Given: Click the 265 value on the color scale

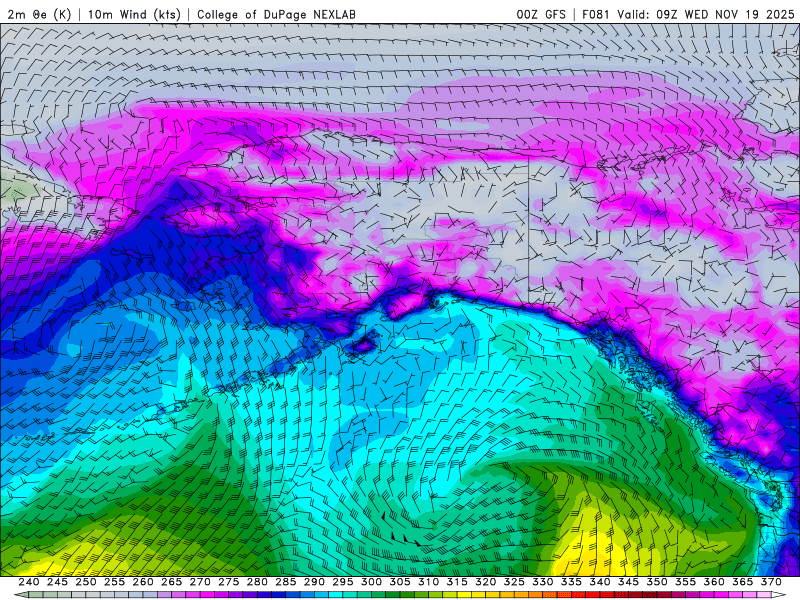Looking at the screenshot, I should [x=171, y=582].
